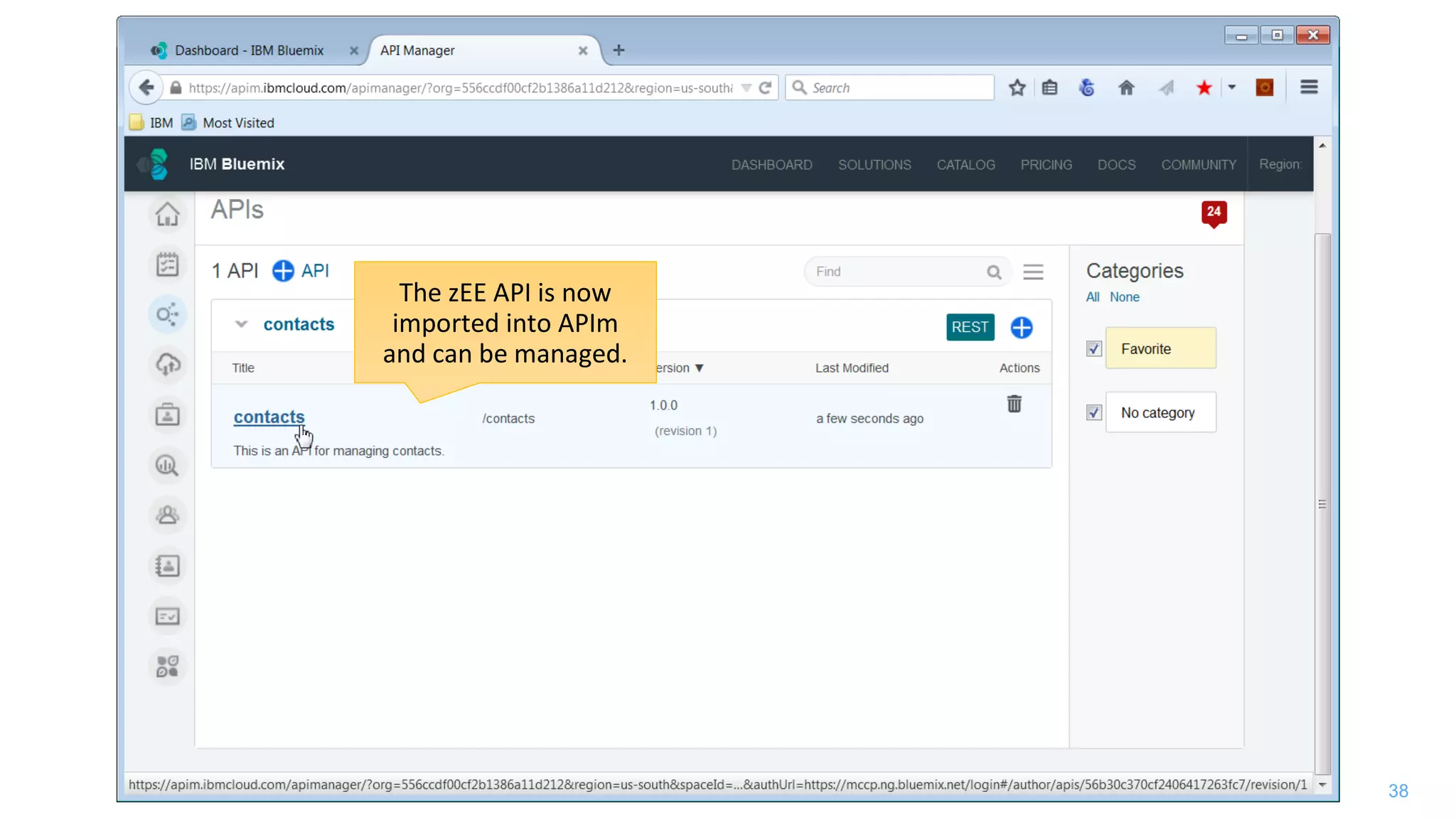Switch to Dashboard - IBM Bluemix tab
Image resolution: width=1456 pixels, height=819 pixels.
(248, 50)
